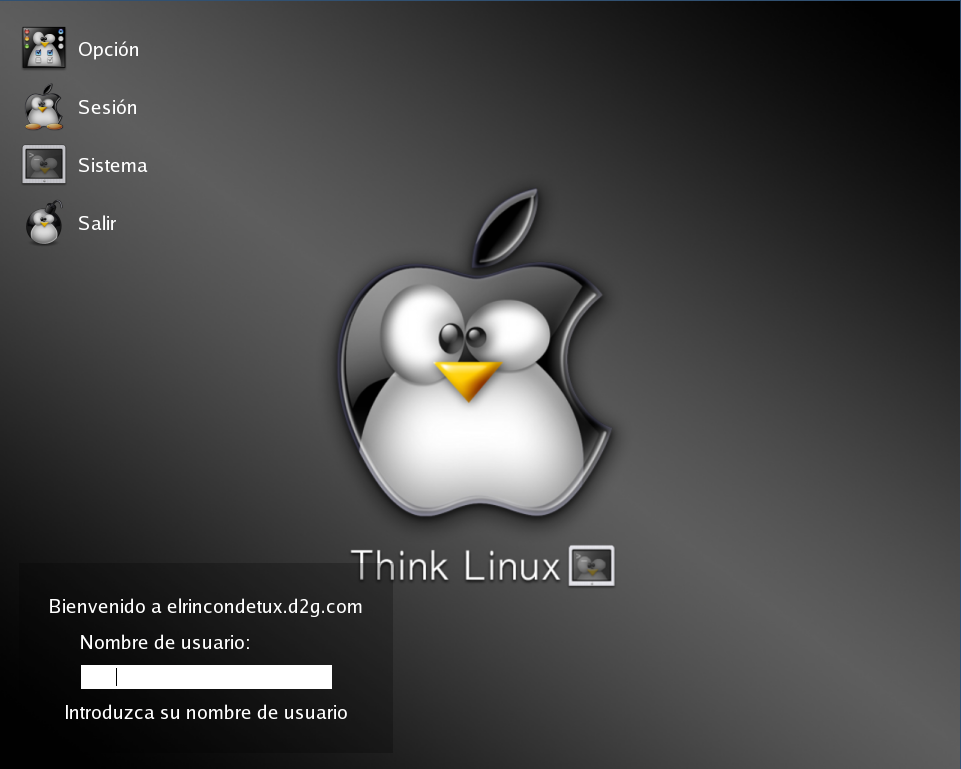961x769 pixels.
Task: Choose the Salir label to quit
Action: point(97,223)
